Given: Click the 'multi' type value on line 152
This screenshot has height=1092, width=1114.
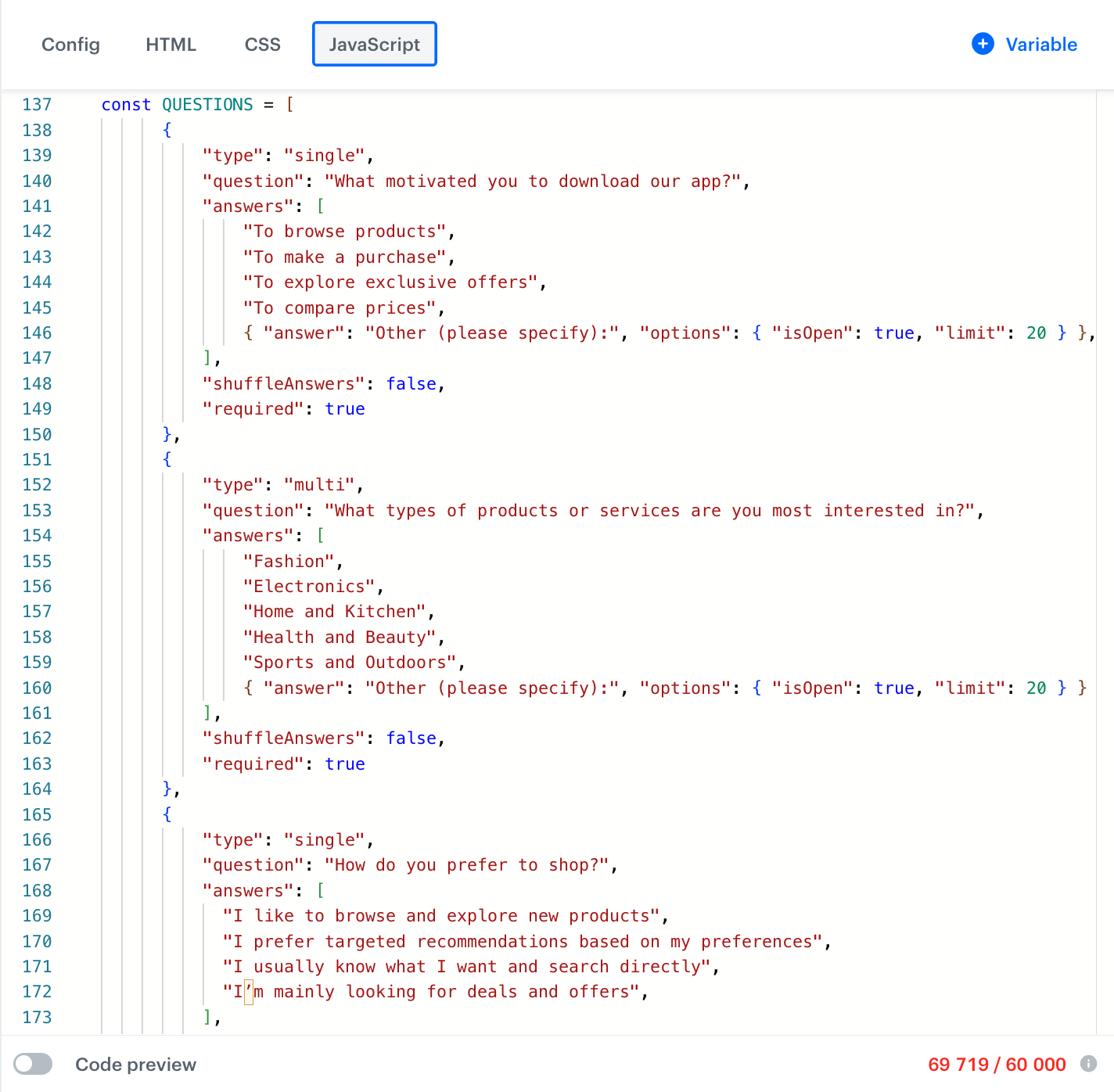Looking at the screenshot, I should [318, 484].
